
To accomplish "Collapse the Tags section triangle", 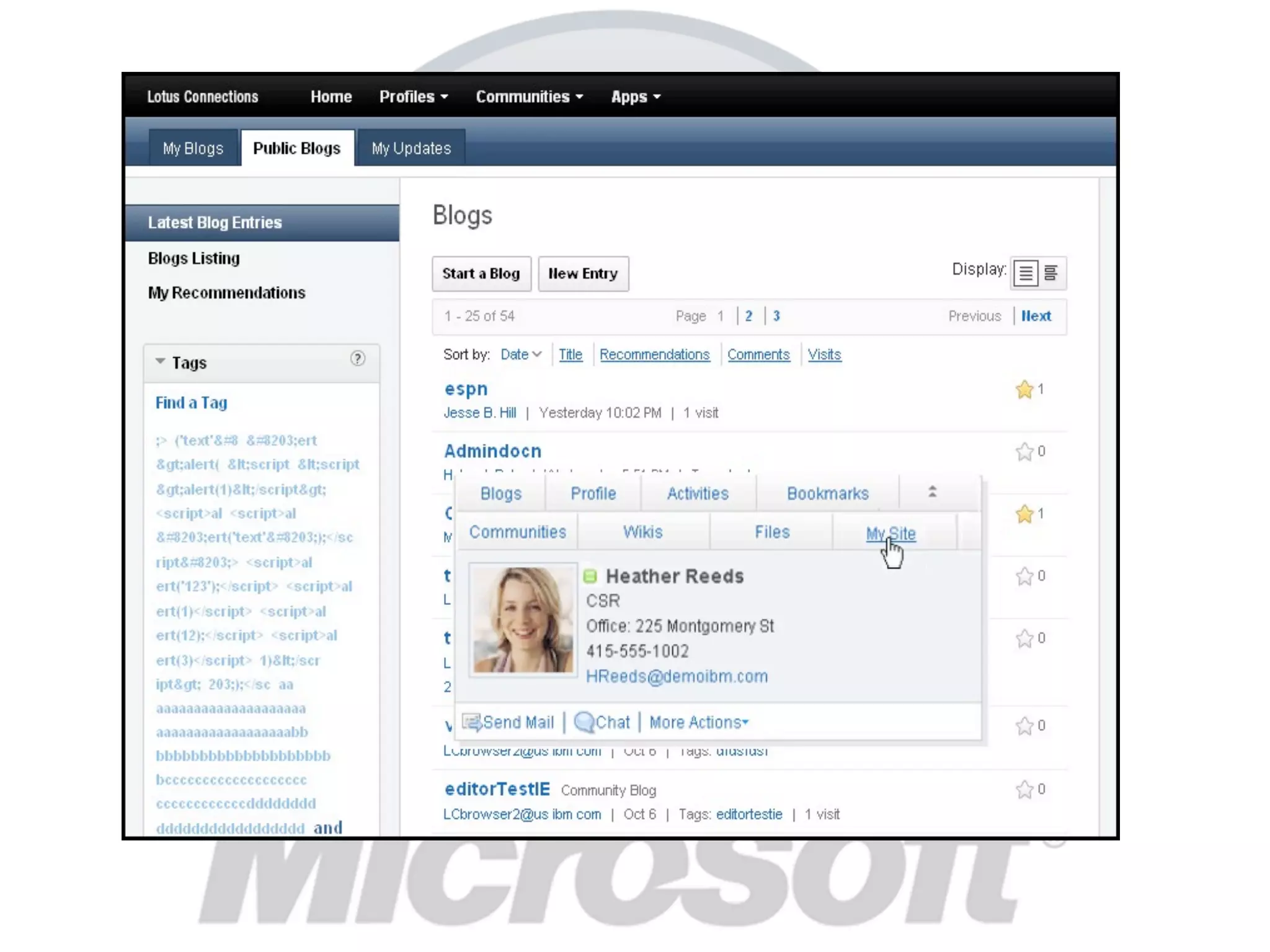I will pos(160,361).
